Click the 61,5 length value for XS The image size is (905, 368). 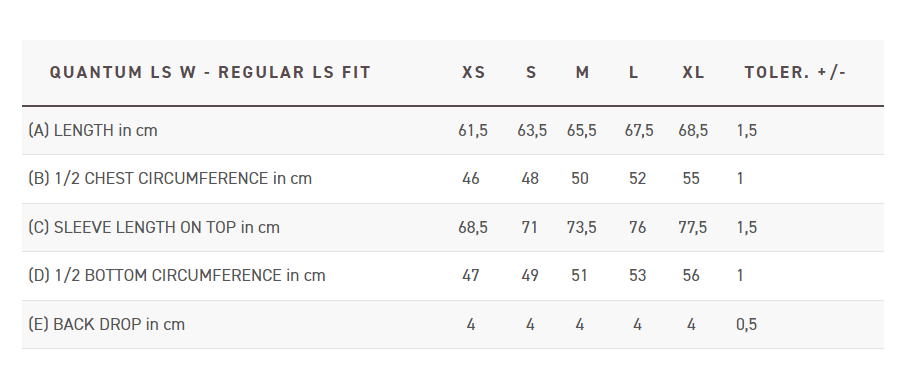(x=473, y=131)
